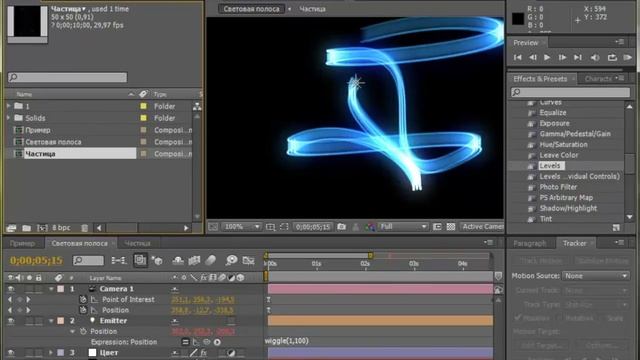Click the work area end handle

point(371,256)
